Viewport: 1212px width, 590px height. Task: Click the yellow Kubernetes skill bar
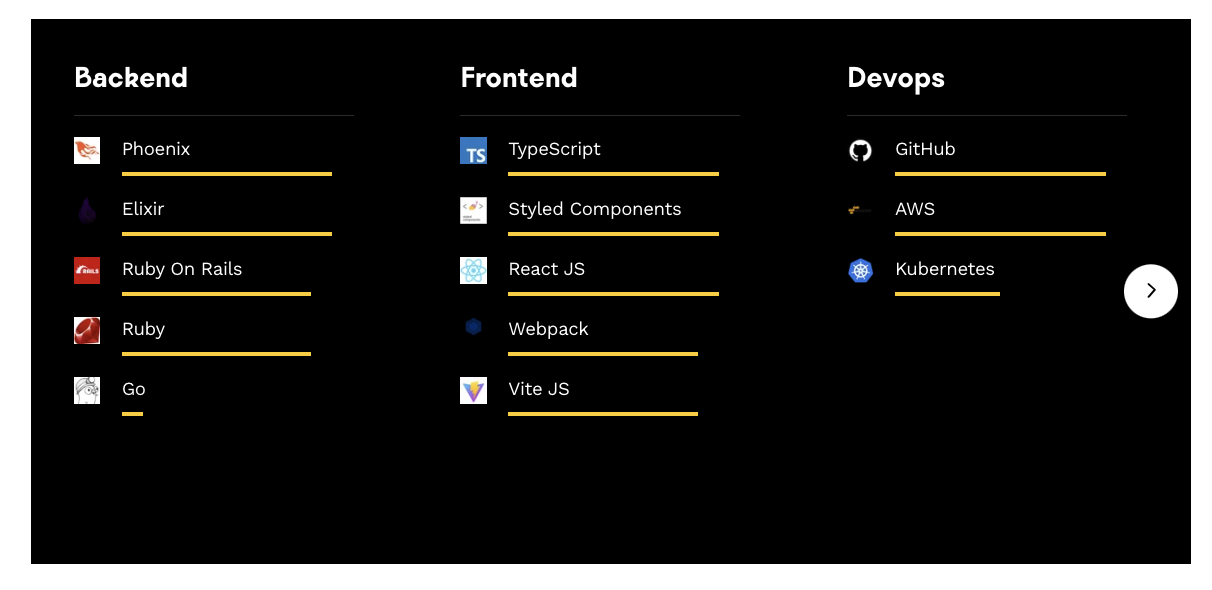947,294
